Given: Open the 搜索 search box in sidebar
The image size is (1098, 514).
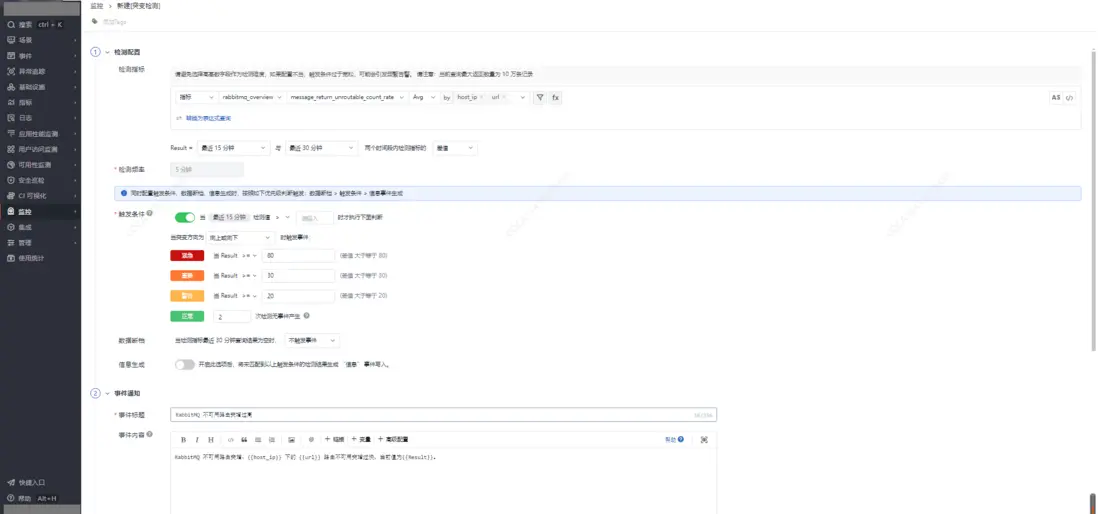Looking at the screenshot, I should tap(40, 25).
